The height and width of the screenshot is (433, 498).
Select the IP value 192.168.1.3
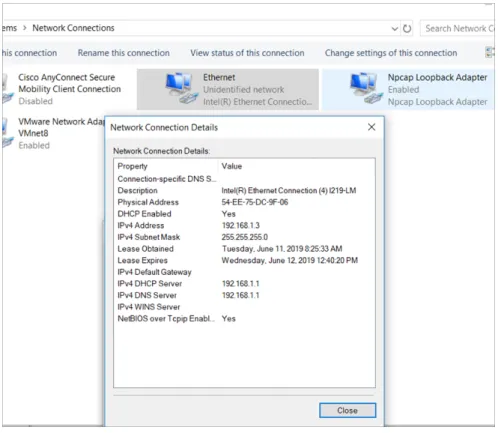pos(241,226)
